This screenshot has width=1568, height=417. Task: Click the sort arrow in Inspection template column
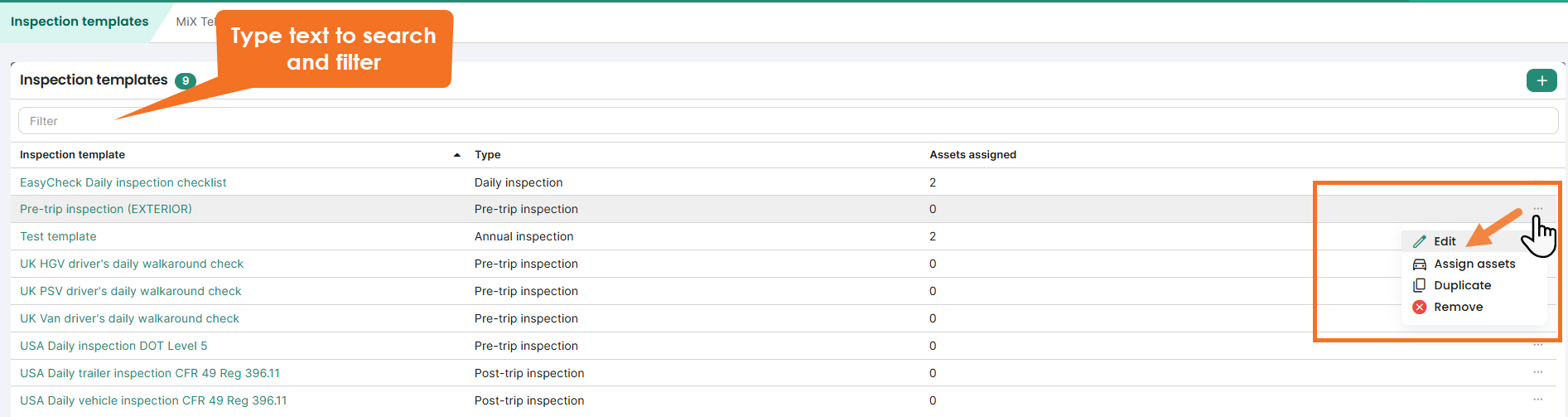(456, 155)
